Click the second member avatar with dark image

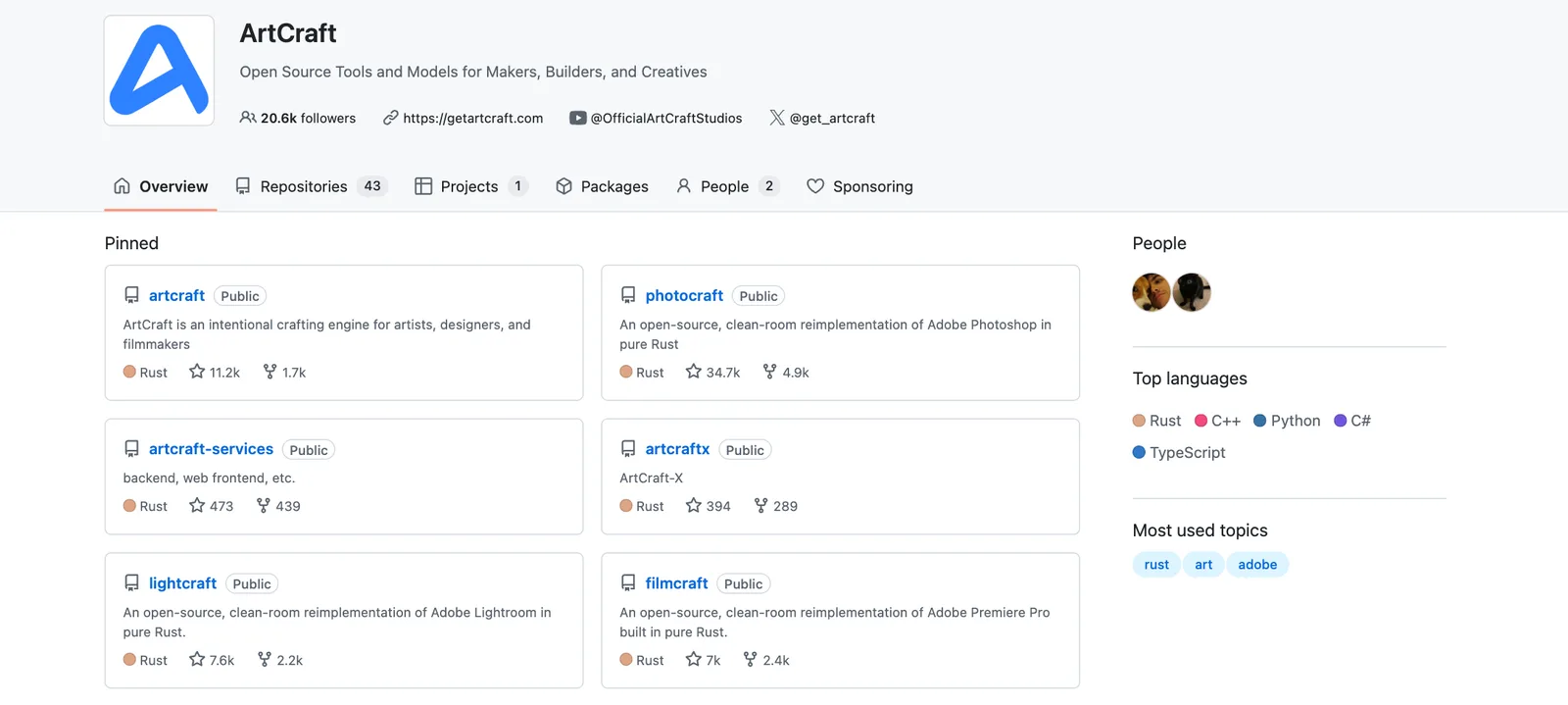1192,292
